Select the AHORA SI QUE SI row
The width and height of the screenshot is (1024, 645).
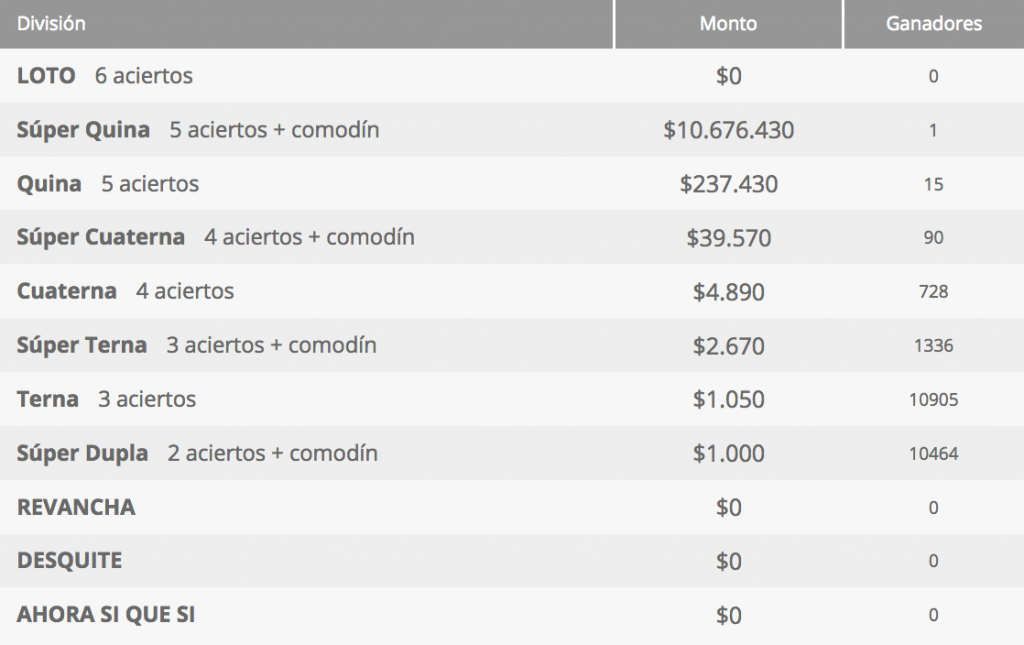(x=512, y=615)
